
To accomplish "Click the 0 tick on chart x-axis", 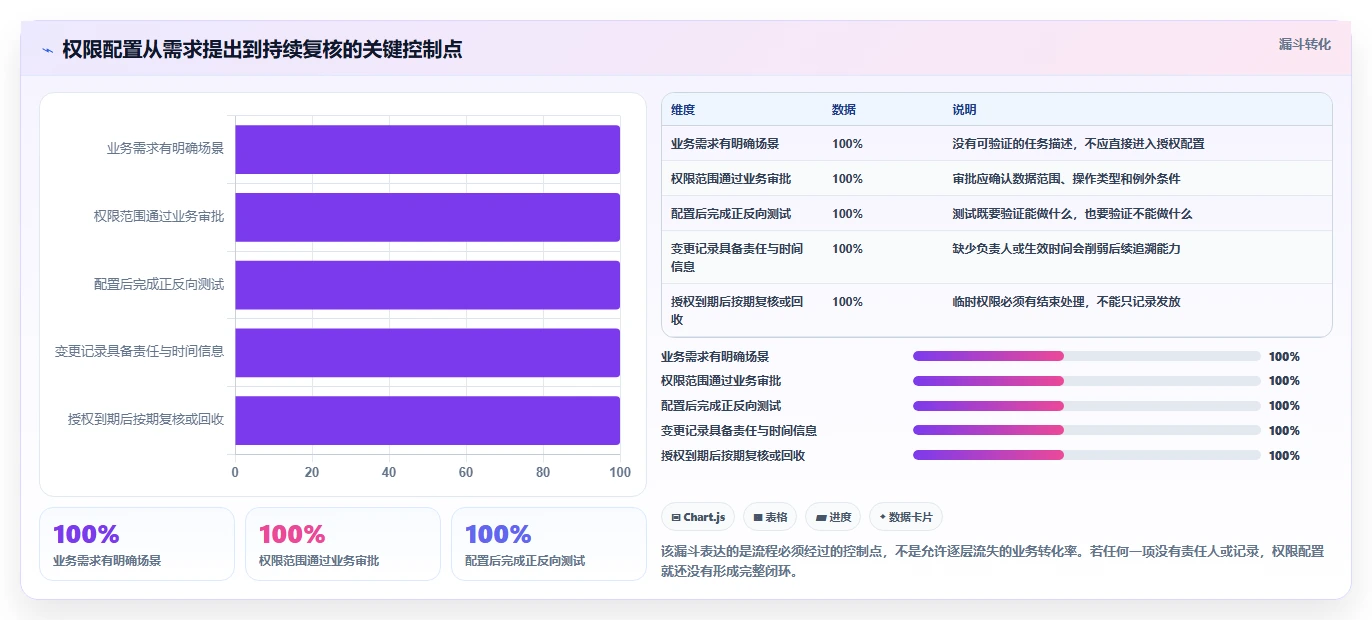I will tap(235, 472).
